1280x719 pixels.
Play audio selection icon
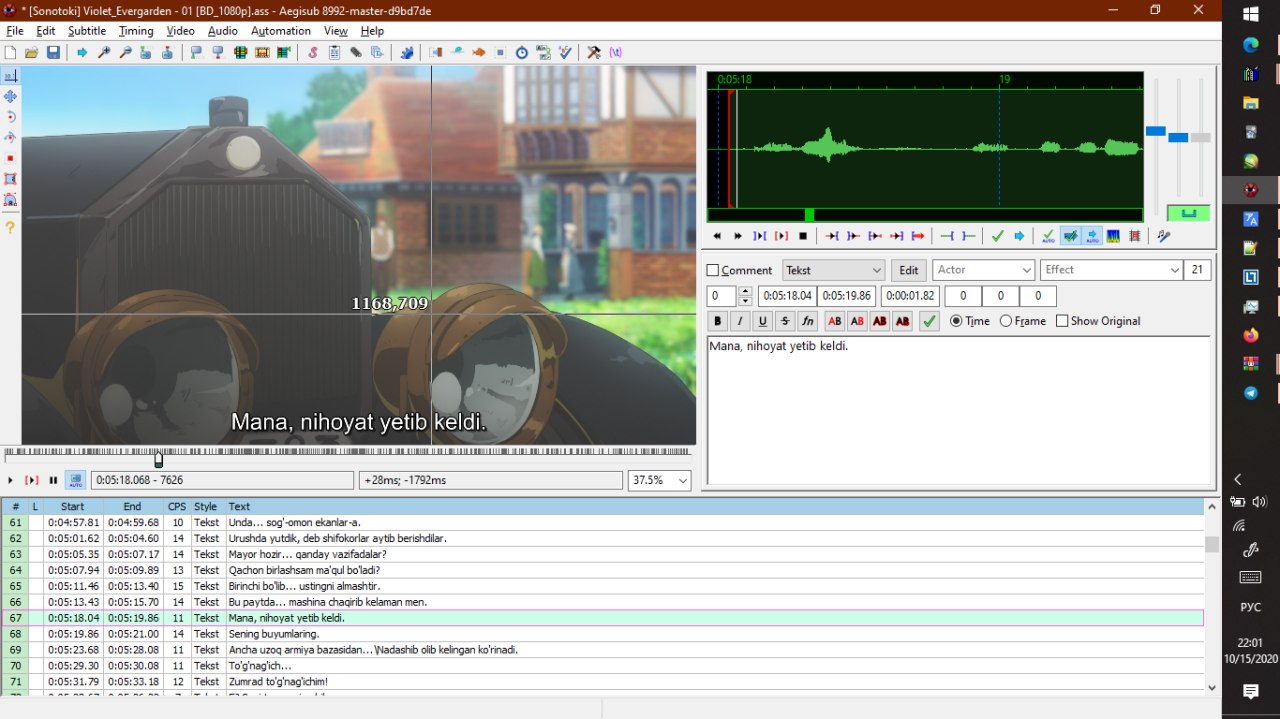pos(759,236)
